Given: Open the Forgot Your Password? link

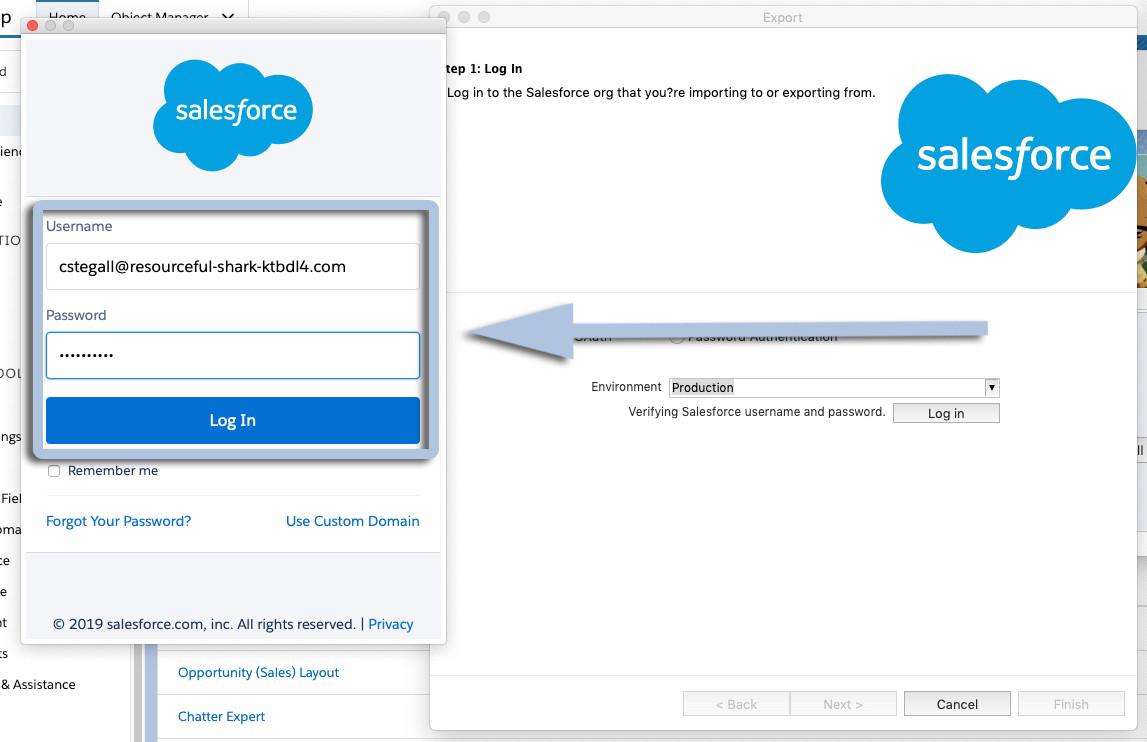Looking at the screenshot, I should point(118,521).
